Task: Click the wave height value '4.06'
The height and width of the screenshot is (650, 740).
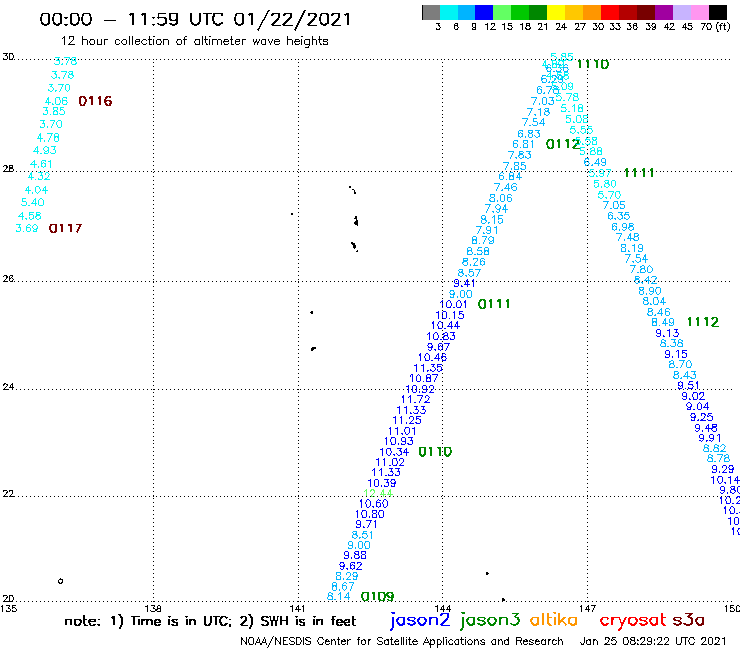Action: (x=56, y=101)
